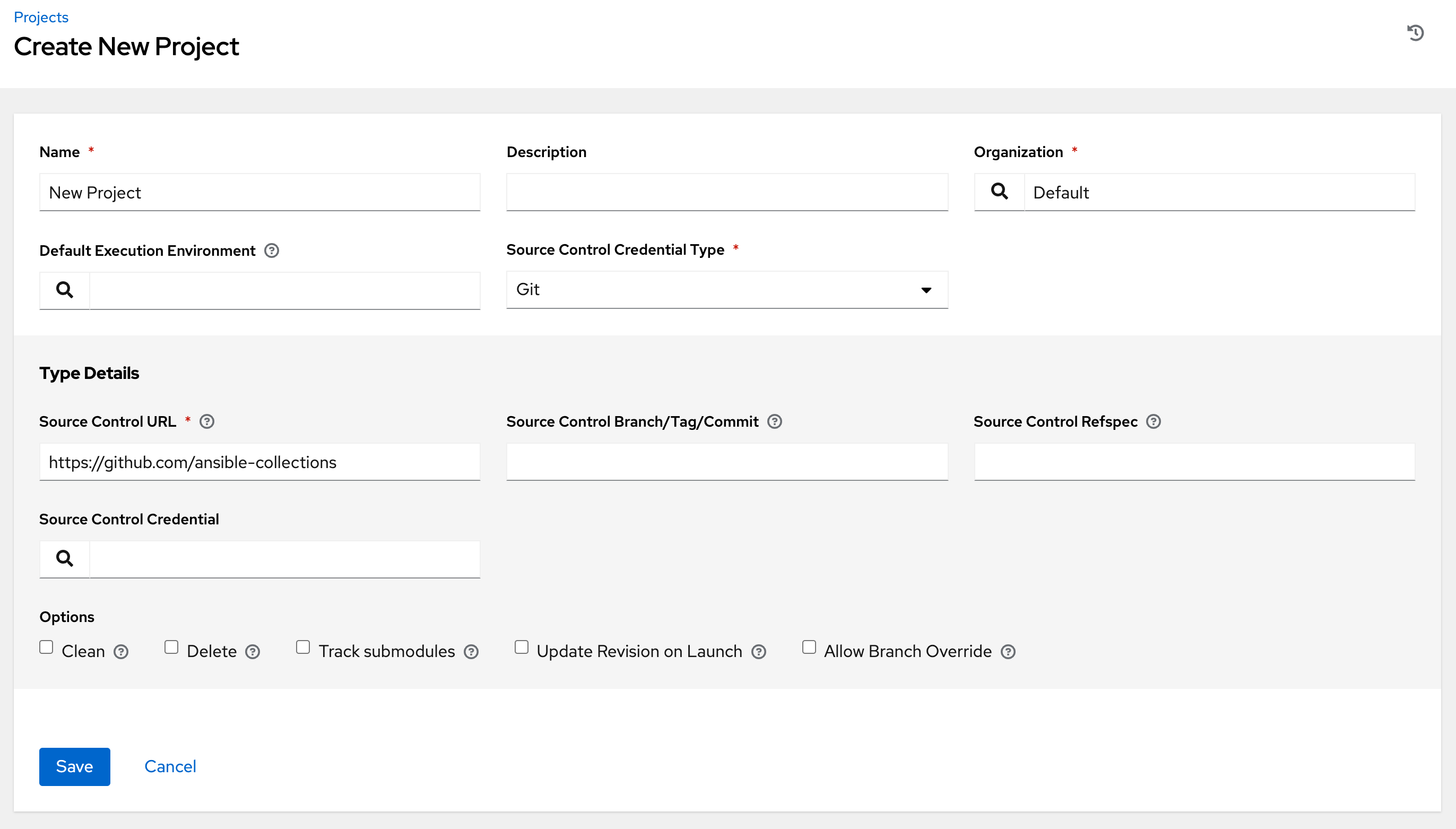Click the Organization lookup search icon

tap(999, 192)
